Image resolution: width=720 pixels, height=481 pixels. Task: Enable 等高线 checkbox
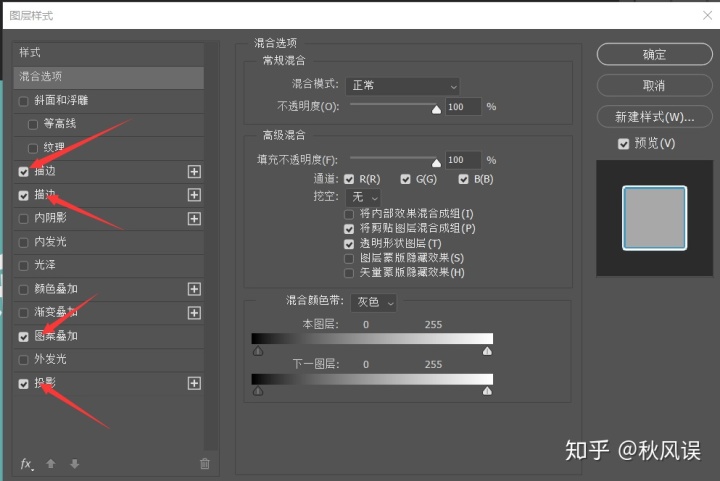pos(33,124)
